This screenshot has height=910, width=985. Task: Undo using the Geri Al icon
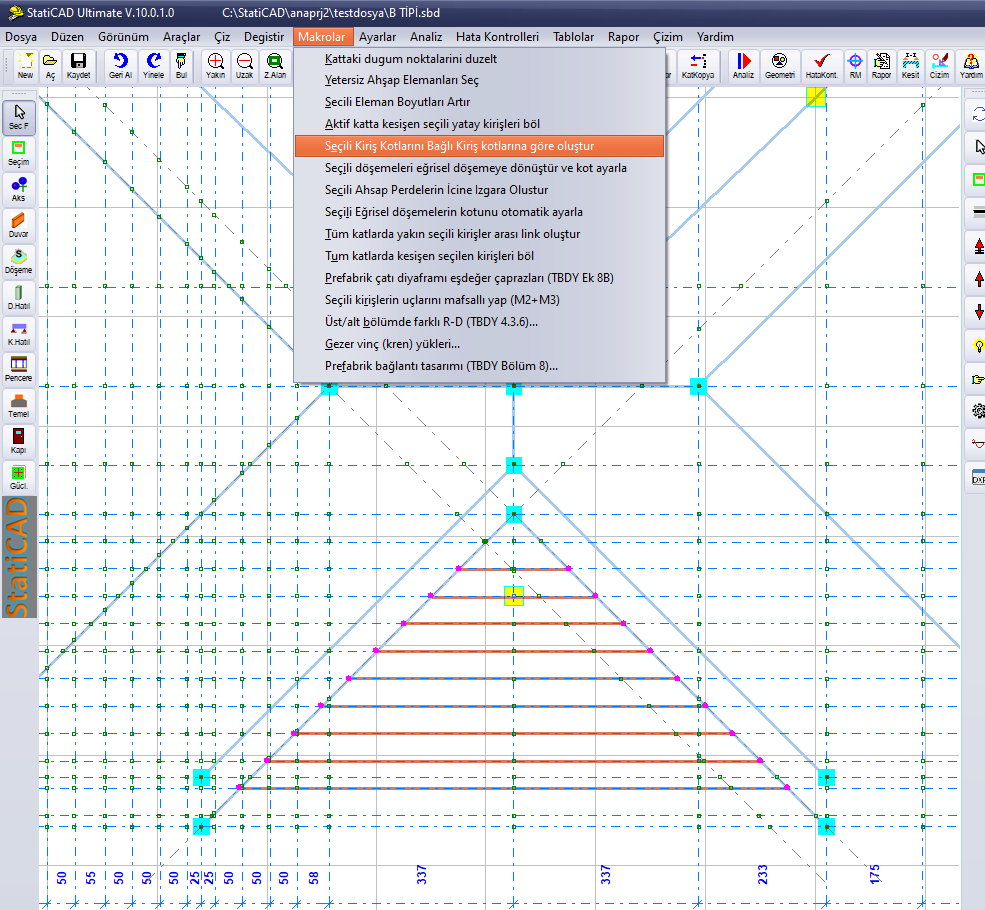coord(120,66)
